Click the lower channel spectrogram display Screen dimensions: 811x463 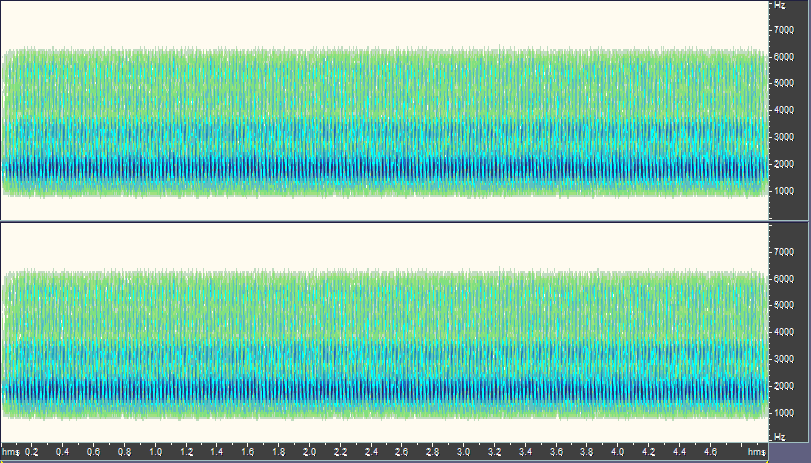(x=385, y=333)
